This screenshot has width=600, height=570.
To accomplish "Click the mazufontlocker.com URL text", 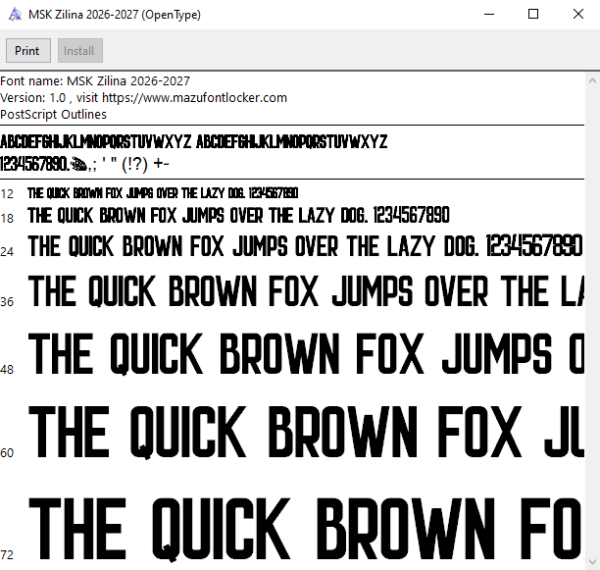I will point(194,98).
